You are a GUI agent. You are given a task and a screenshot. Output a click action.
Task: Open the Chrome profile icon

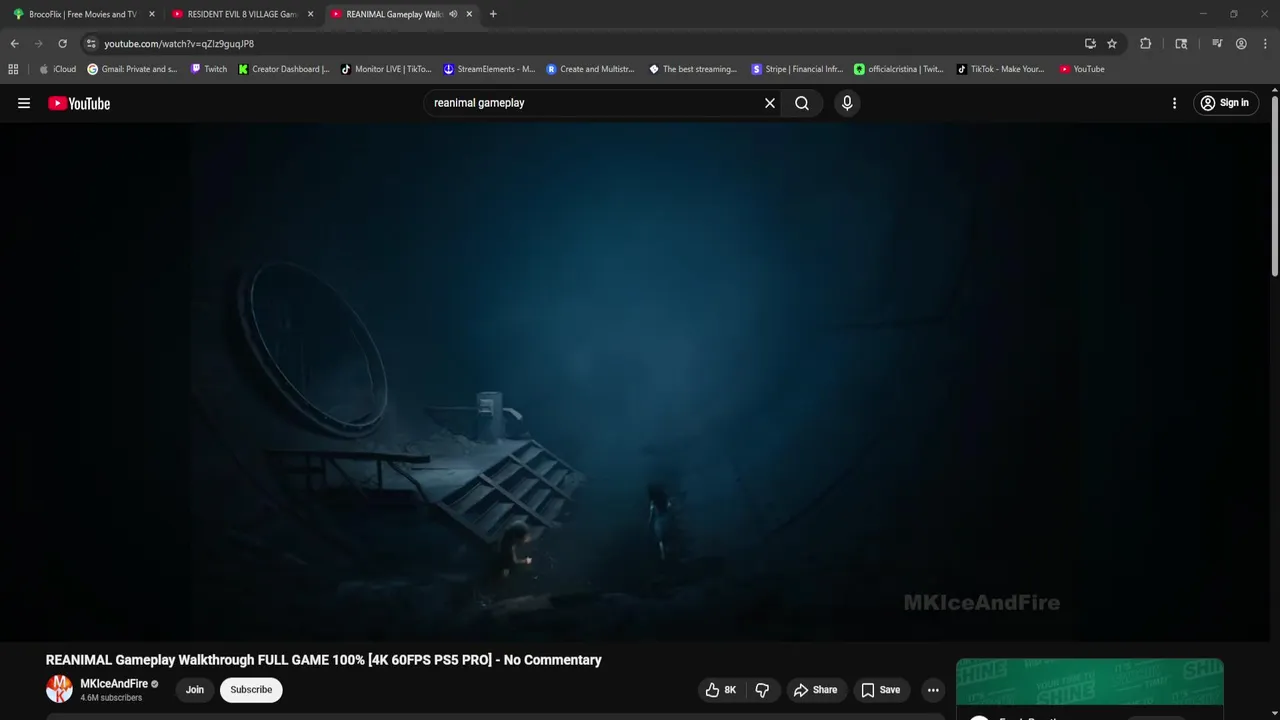1241,44
